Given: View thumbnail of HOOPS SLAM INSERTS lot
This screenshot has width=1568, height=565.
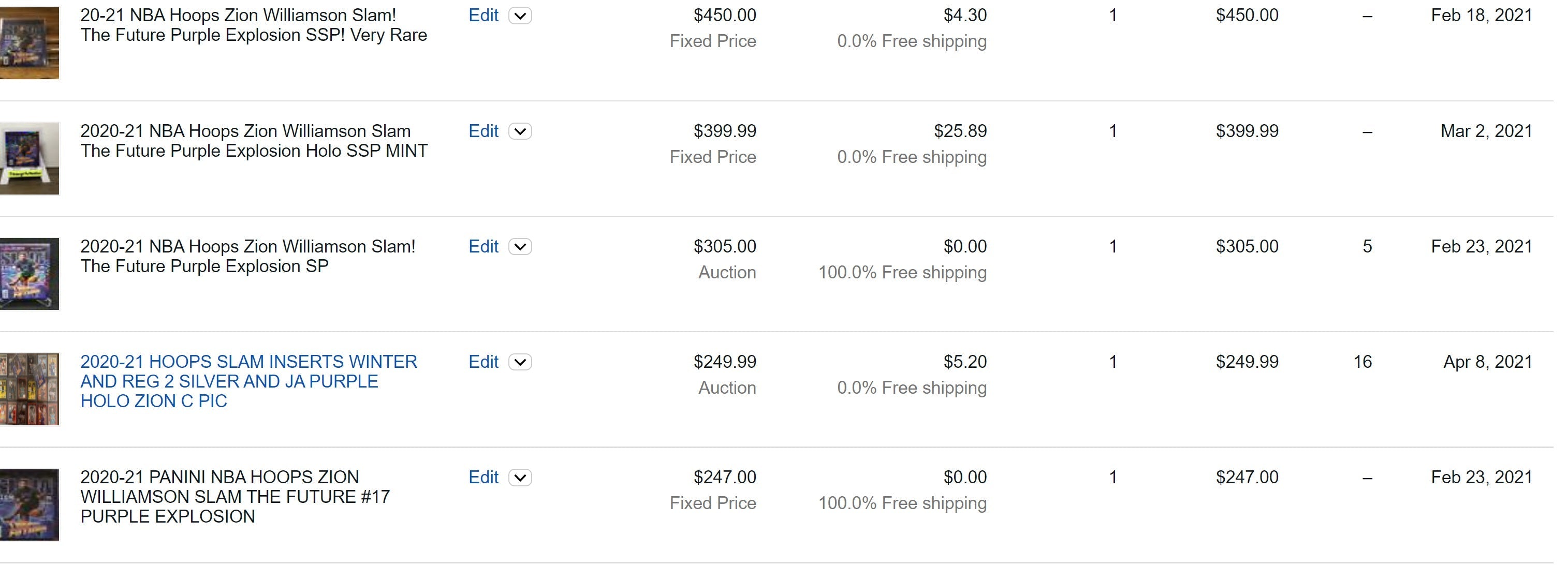Looking at the screenshot, I should pos(29,389).
